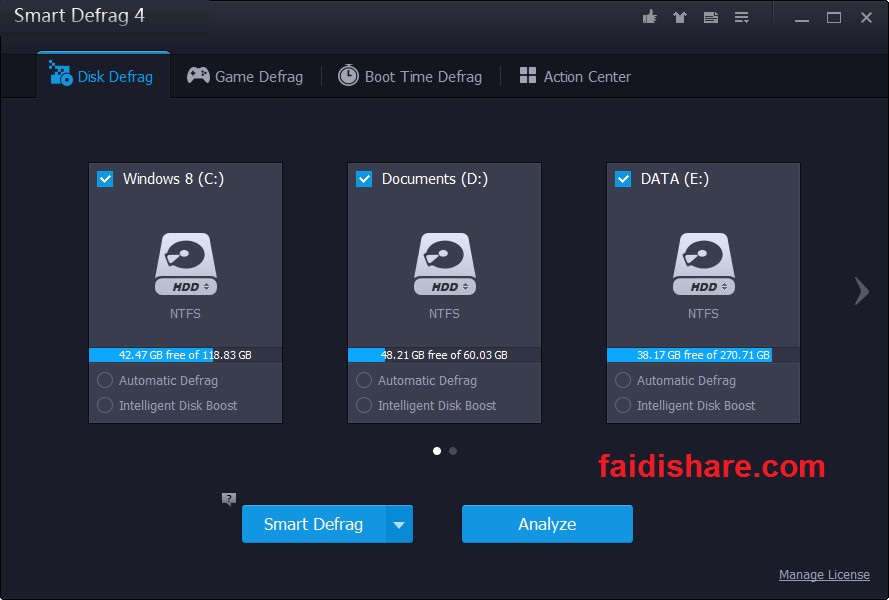Switch to the Disk Defrag tab

tap(103, 76)
